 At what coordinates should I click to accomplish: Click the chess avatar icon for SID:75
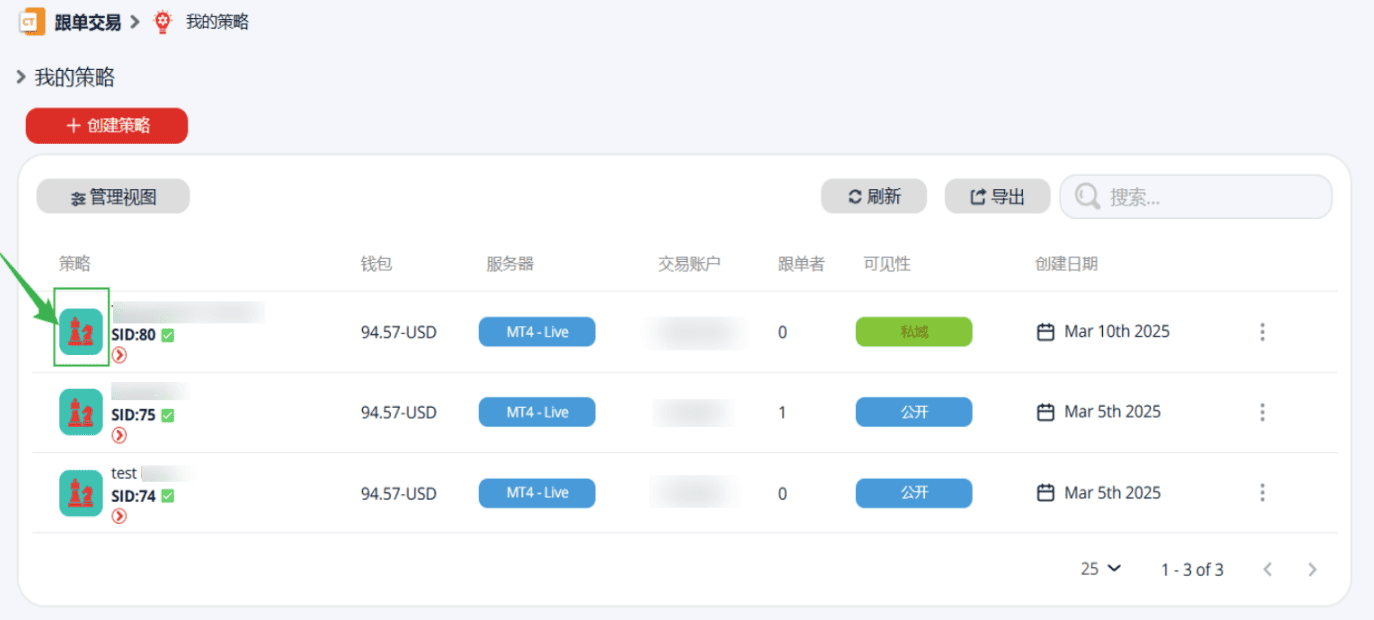click(81, 412)
